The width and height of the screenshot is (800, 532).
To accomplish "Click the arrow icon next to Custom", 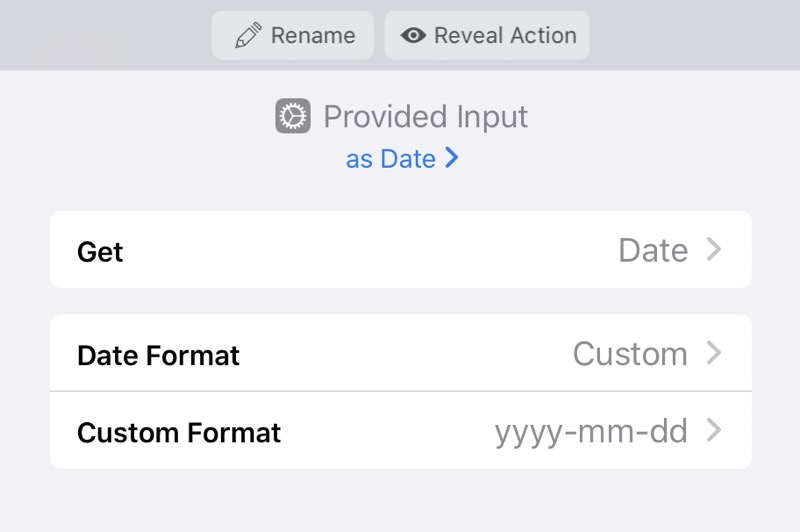I will (714, 354).
